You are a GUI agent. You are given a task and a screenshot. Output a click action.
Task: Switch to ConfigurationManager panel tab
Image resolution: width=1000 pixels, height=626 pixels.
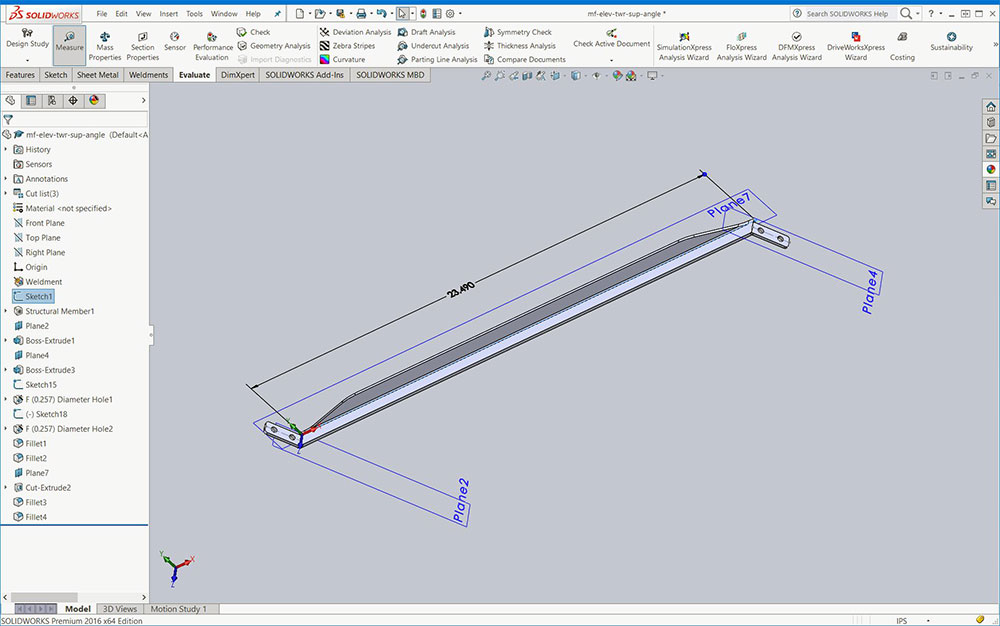pos(52,100)
